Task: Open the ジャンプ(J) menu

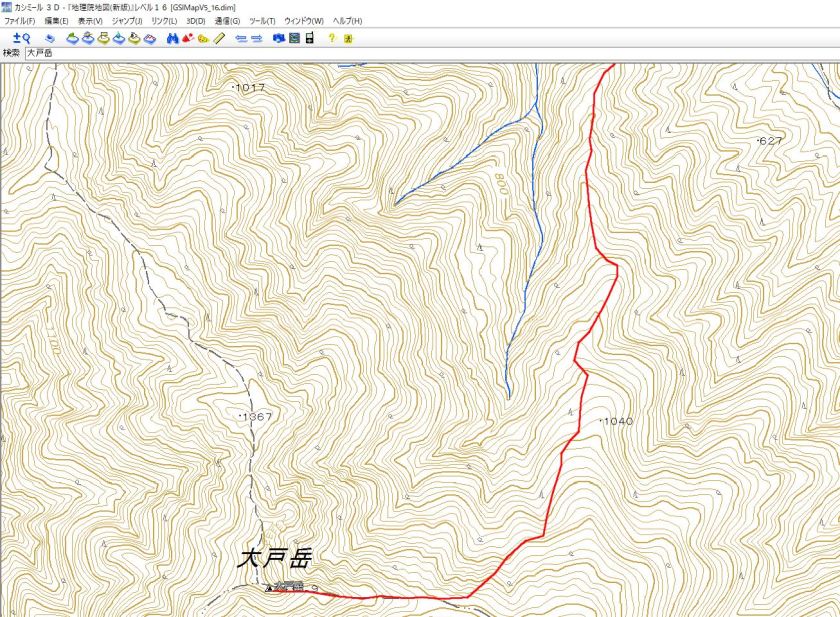Action: click(127, 21)
